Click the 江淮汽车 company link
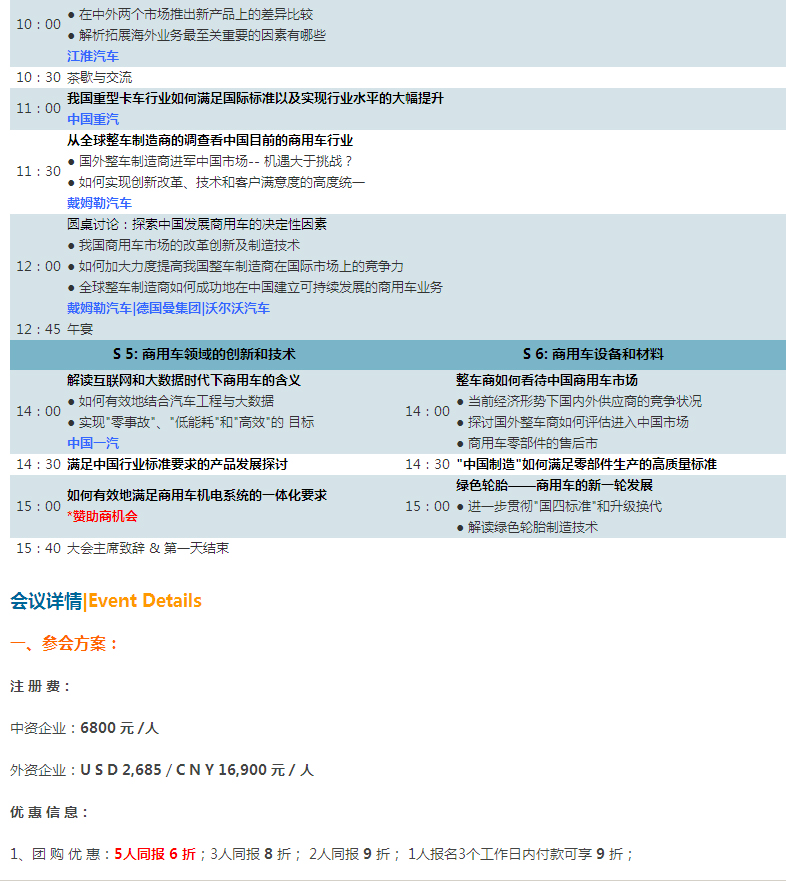 pyautogui.click(x=92, y=56)
